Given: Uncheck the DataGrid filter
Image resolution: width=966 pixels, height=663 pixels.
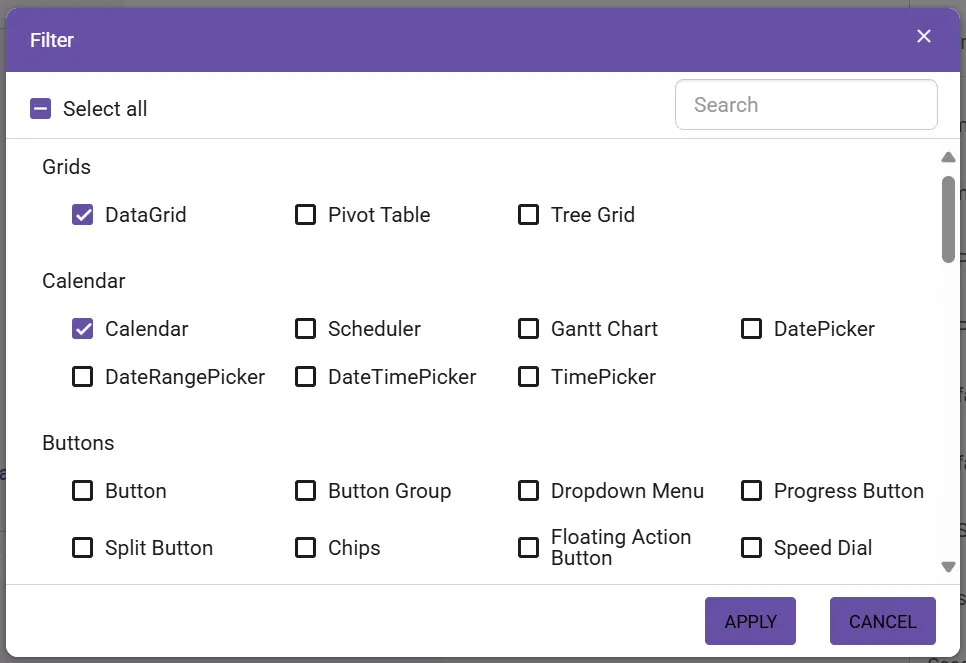Looking at the screenshot, I should [x=82, y=214].
